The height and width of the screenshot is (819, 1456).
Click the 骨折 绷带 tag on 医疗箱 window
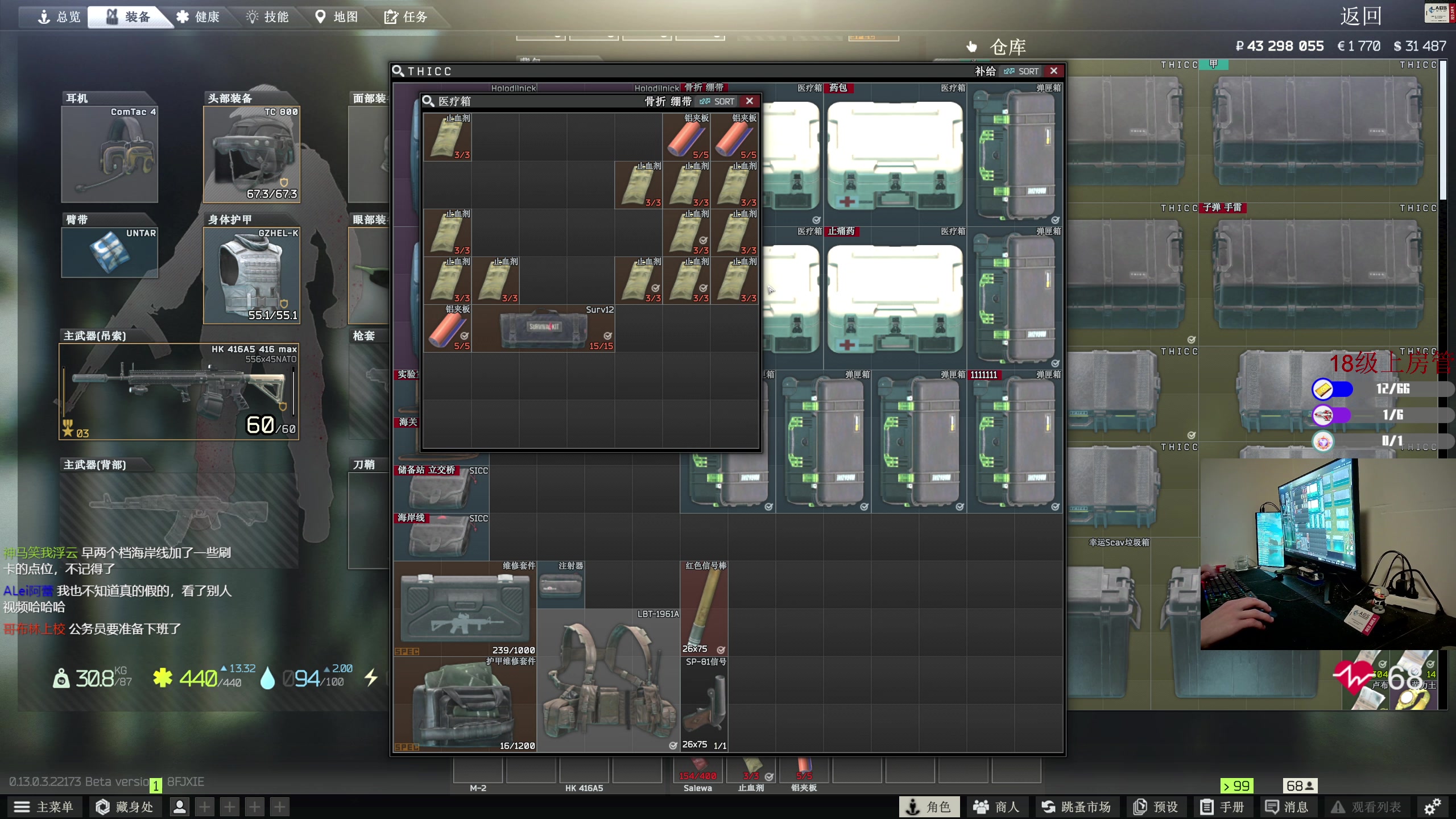[668, 101]
